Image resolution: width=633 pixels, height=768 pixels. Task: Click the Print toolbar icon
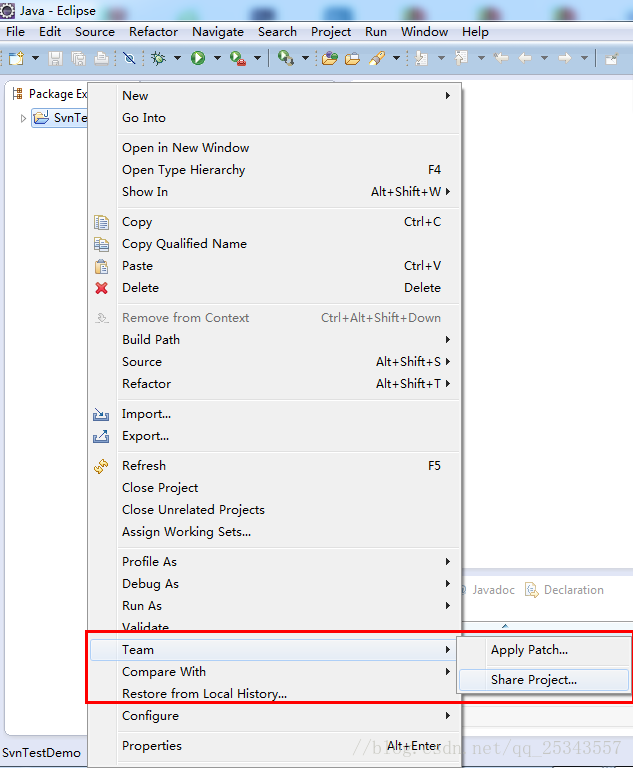(x=101, y=58)
